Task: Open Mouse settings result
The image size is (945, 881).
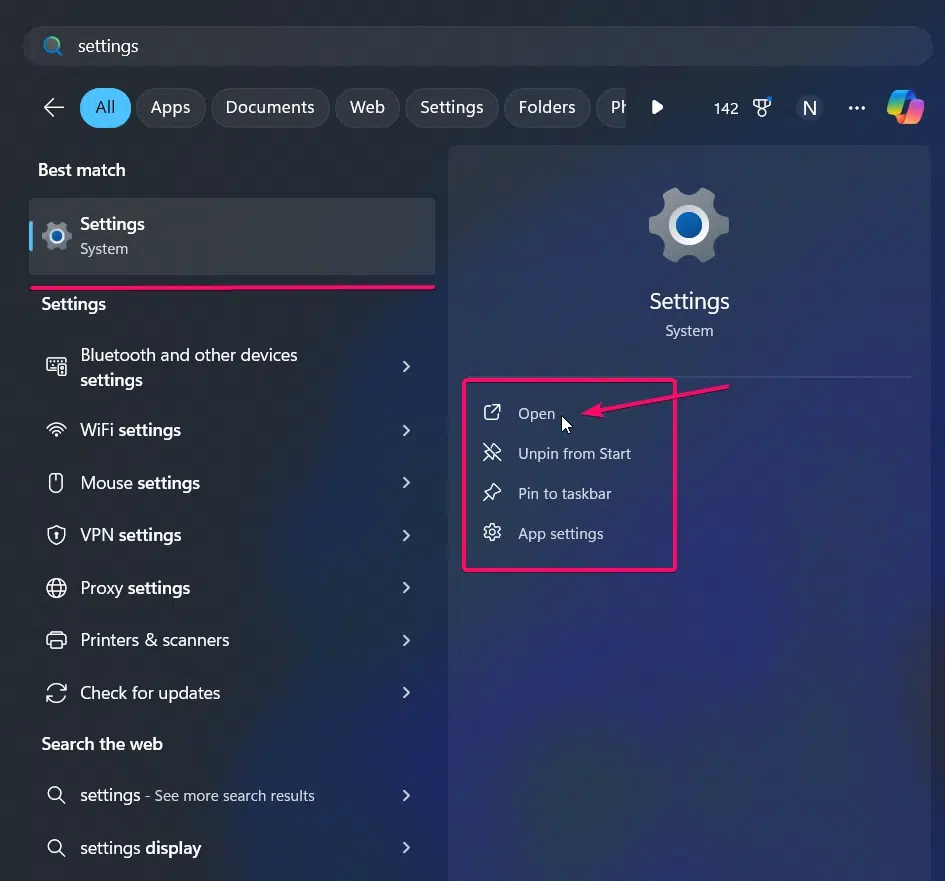Action: coord(232,483)
